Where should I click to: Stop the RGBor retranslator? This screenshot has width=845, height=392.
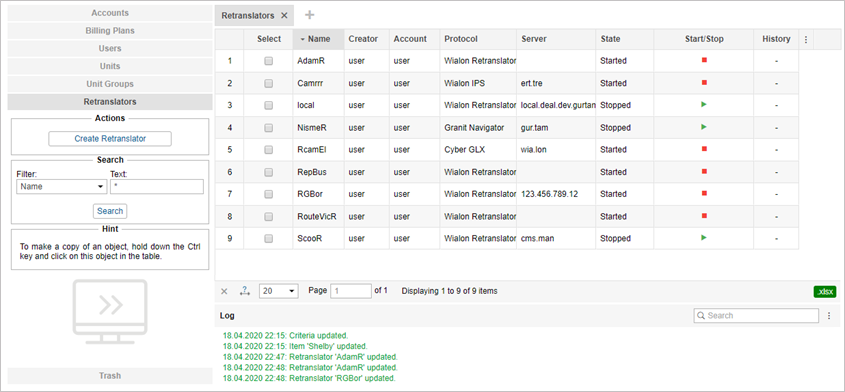click(x=704, y=194)
